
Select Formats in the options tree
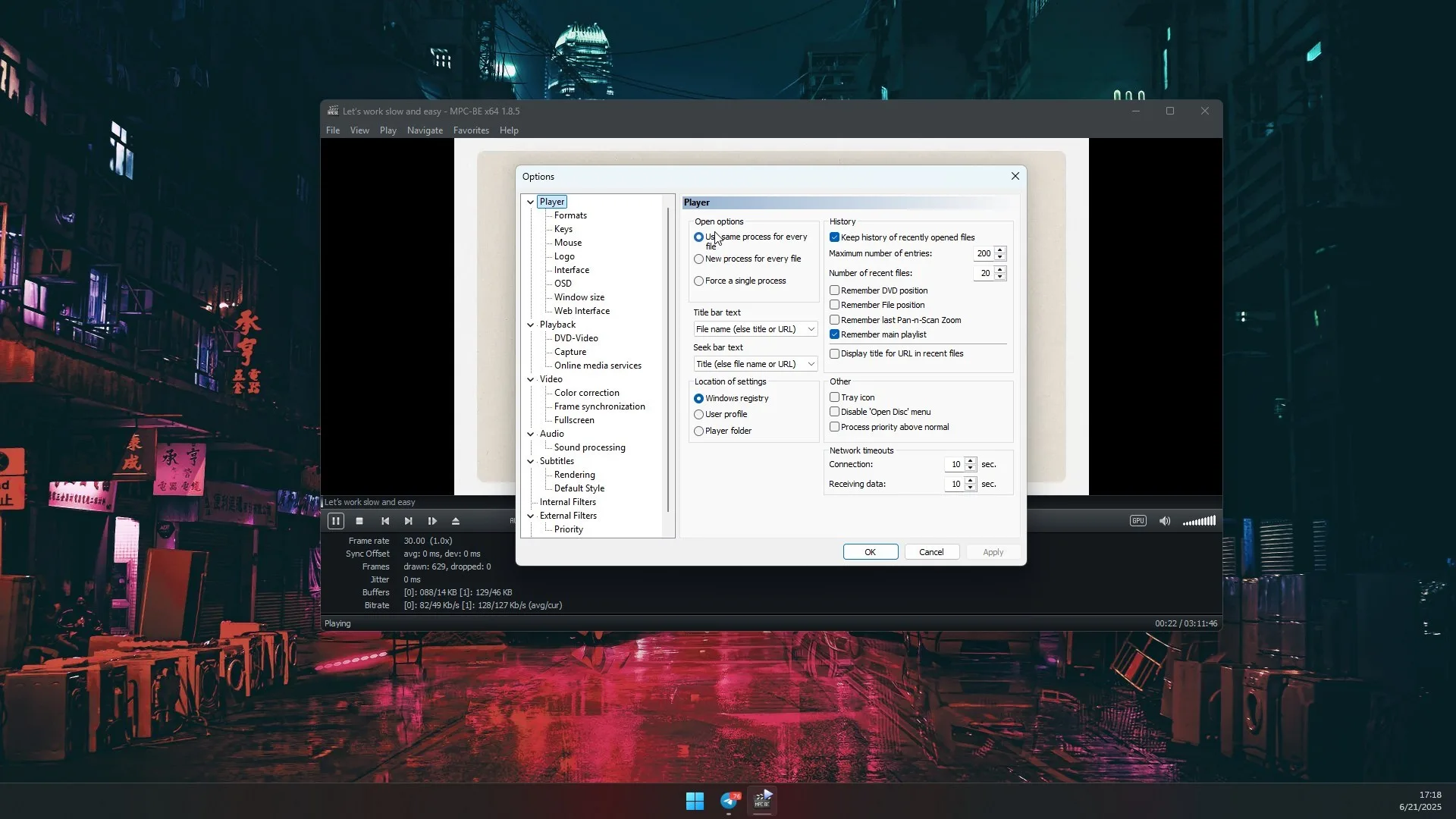coord(570,215)
